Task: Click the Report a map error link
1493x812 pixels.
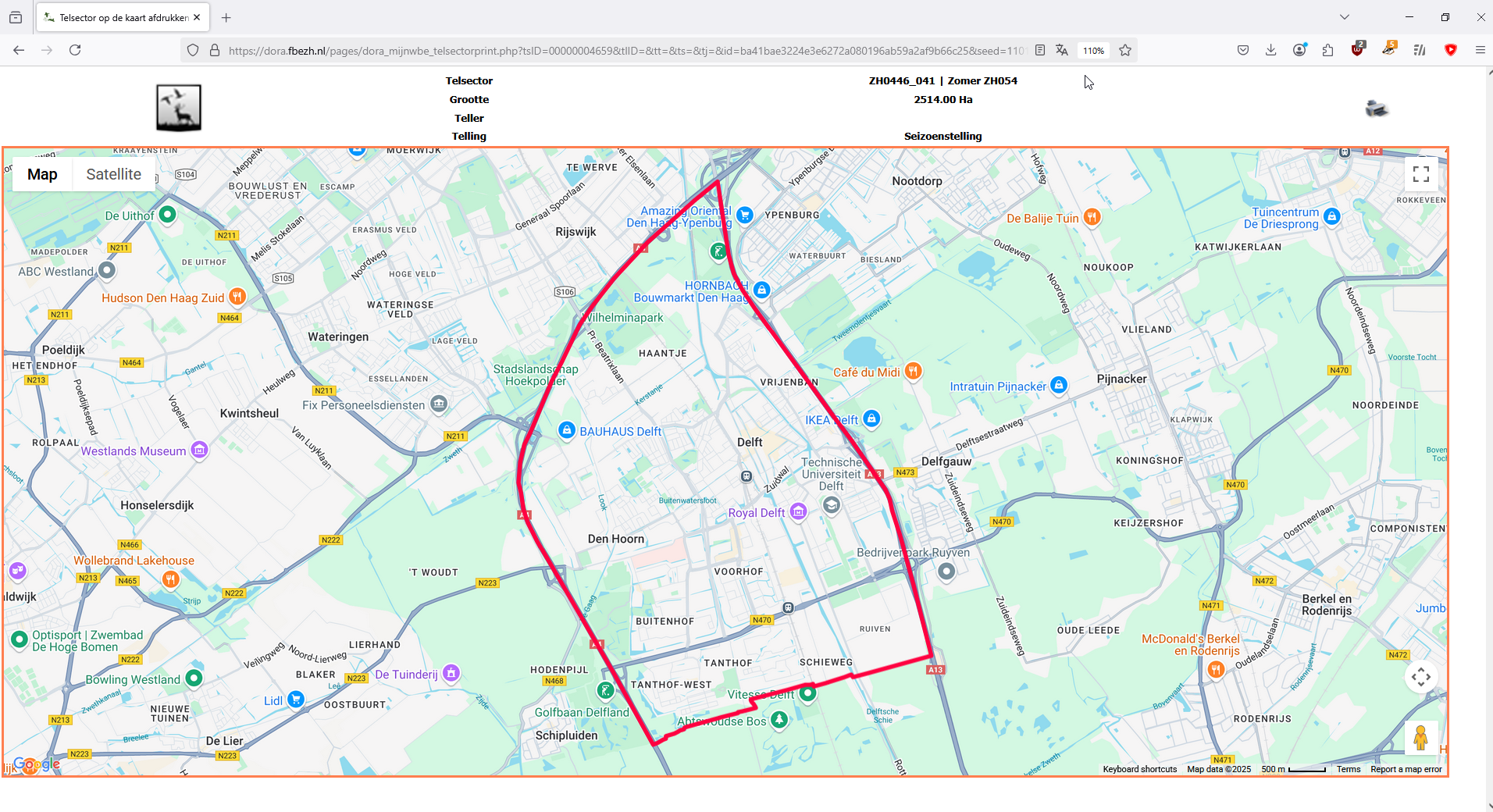Action: (1406, 769)
